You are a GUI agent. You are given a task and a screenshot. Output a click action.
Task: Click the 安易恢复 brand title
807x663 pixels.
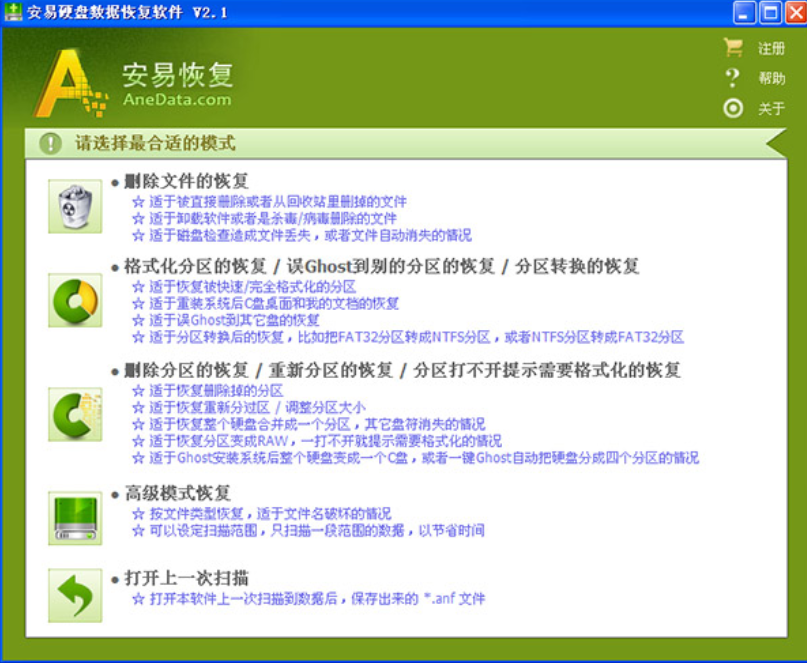tap(178, 75)
